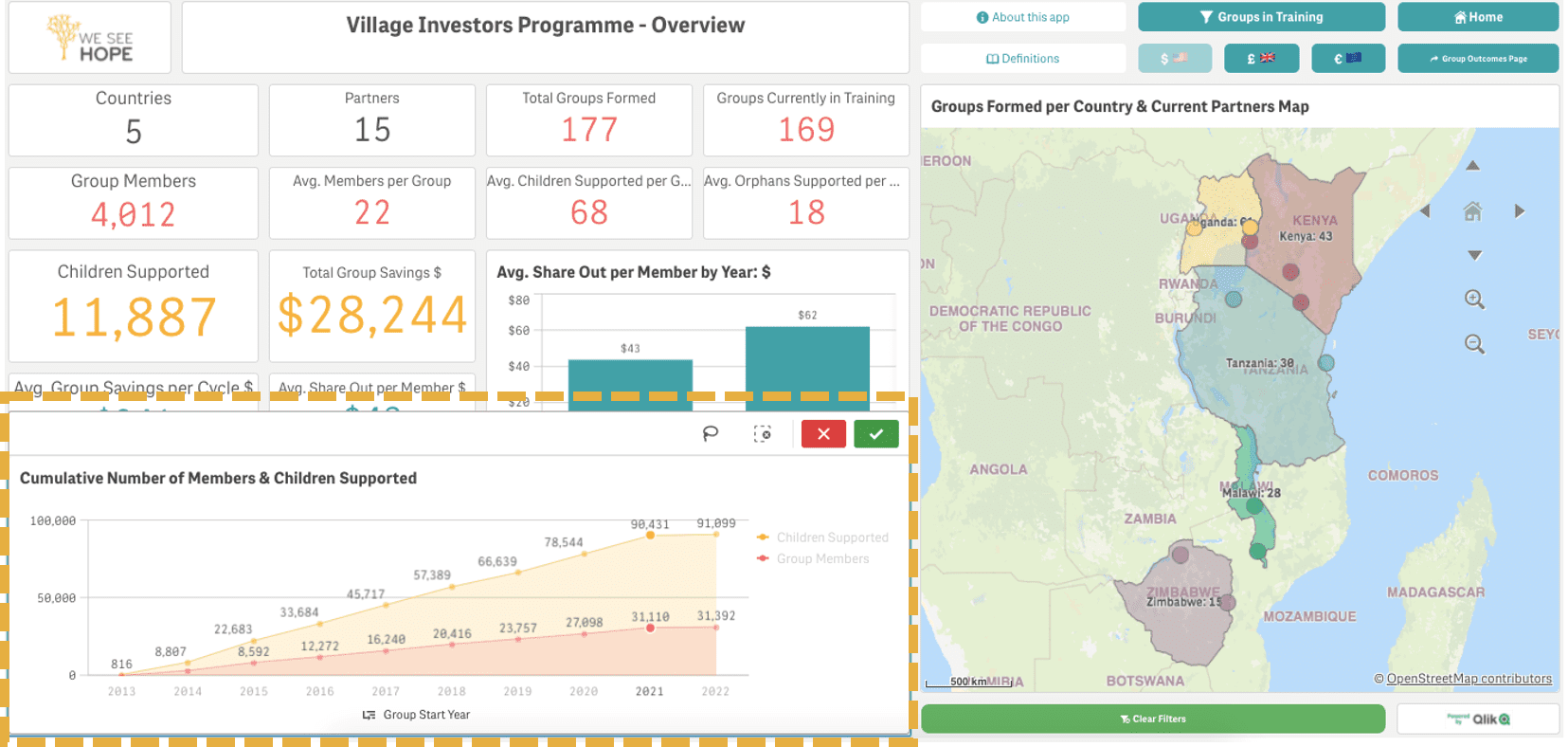This screenshot has width=1568, height=747.
Task: Toggle the range selection icon
Action: click(x=763, y=433)
